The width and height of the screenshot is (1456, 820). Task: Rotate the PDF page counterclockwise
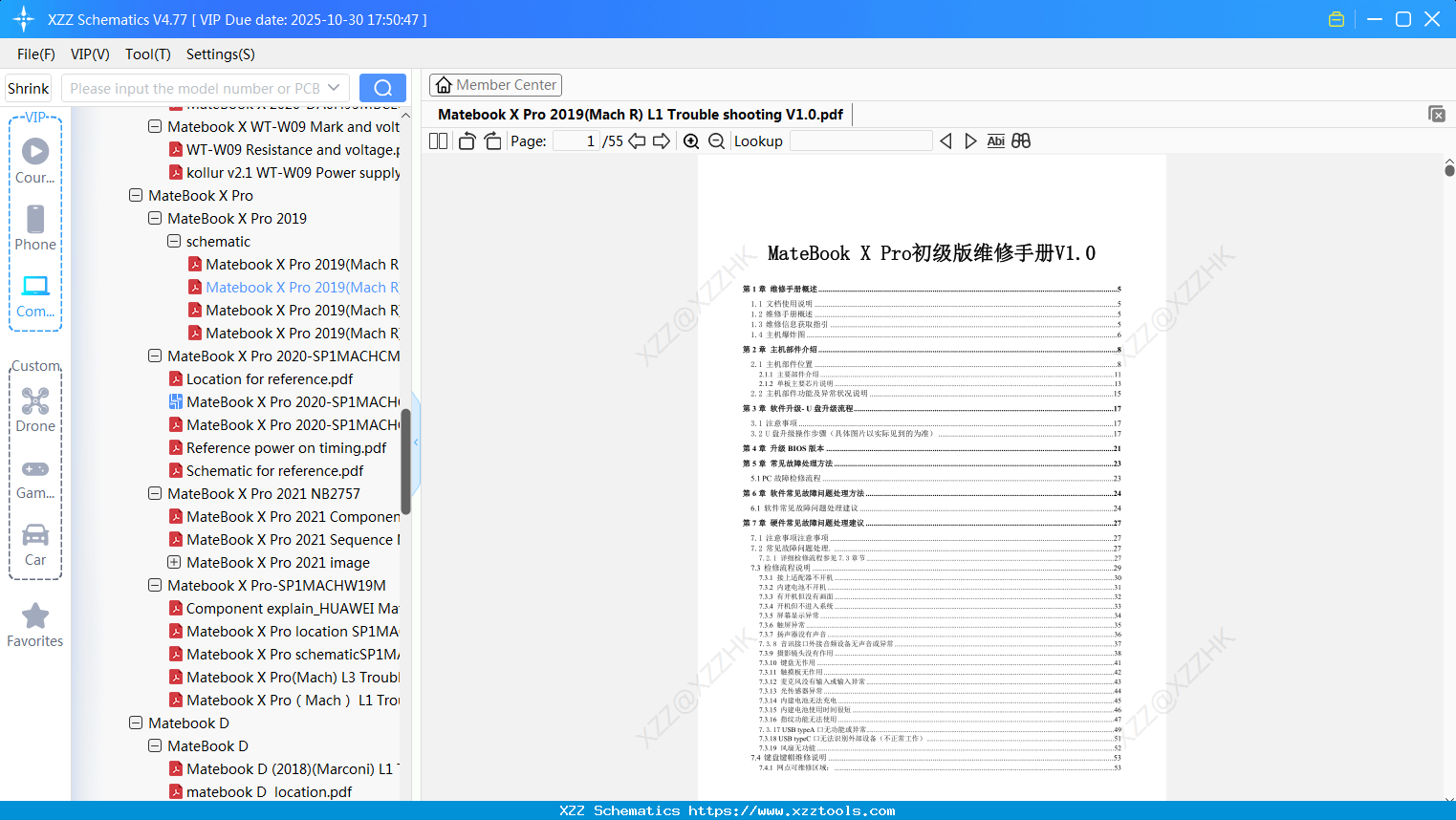pyautogui.click(x=467, y=141)
